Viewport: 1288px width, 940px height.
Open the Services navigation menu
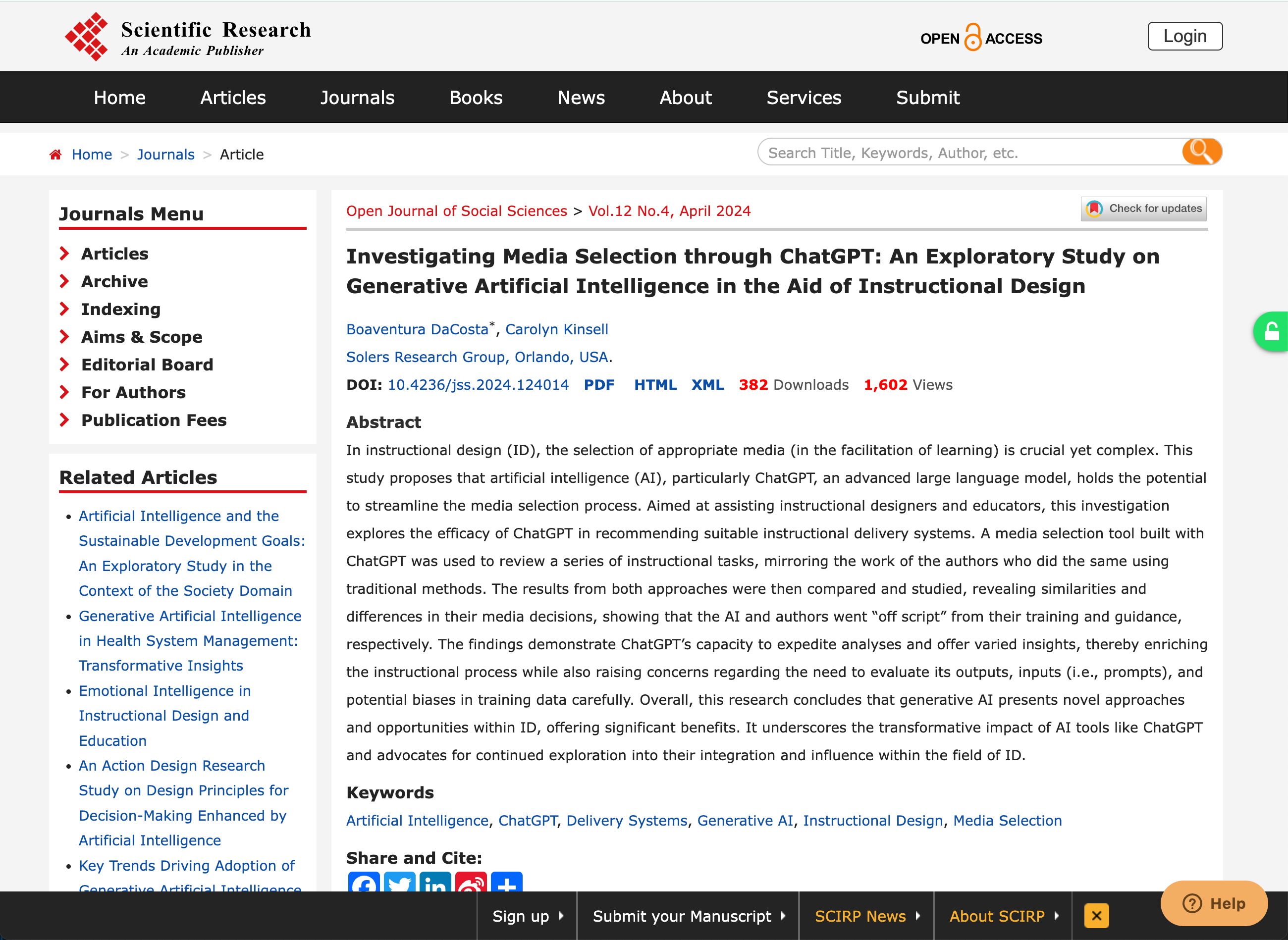click(804, 97)
